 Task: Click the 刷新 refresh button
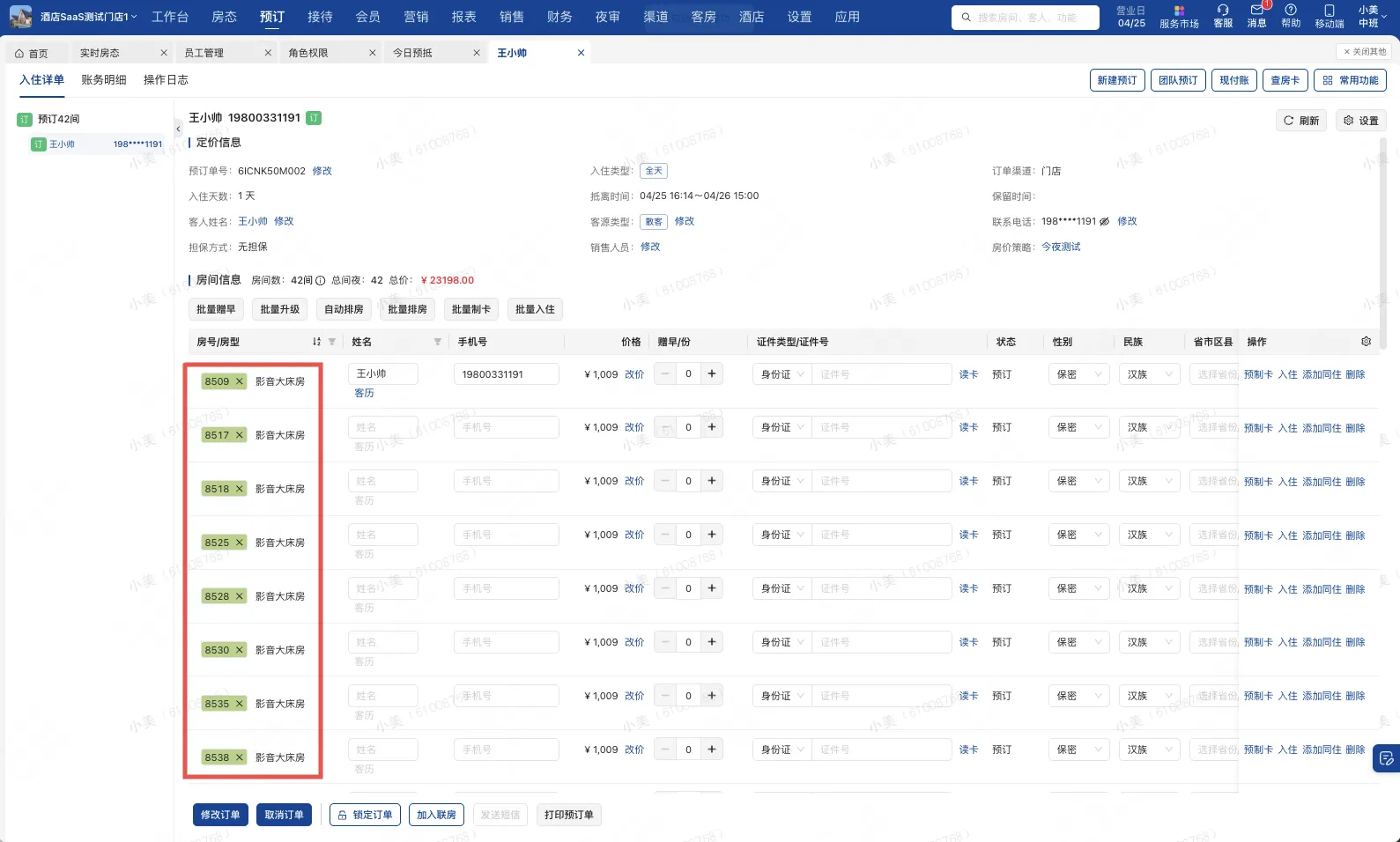coord(1301,121)
